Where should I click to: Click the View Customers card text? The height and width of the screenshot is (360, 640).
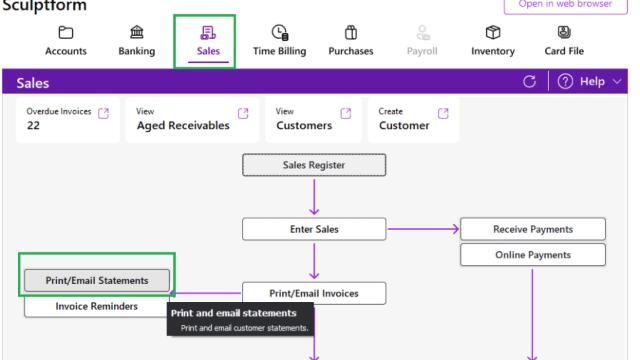tap(304, 125)
